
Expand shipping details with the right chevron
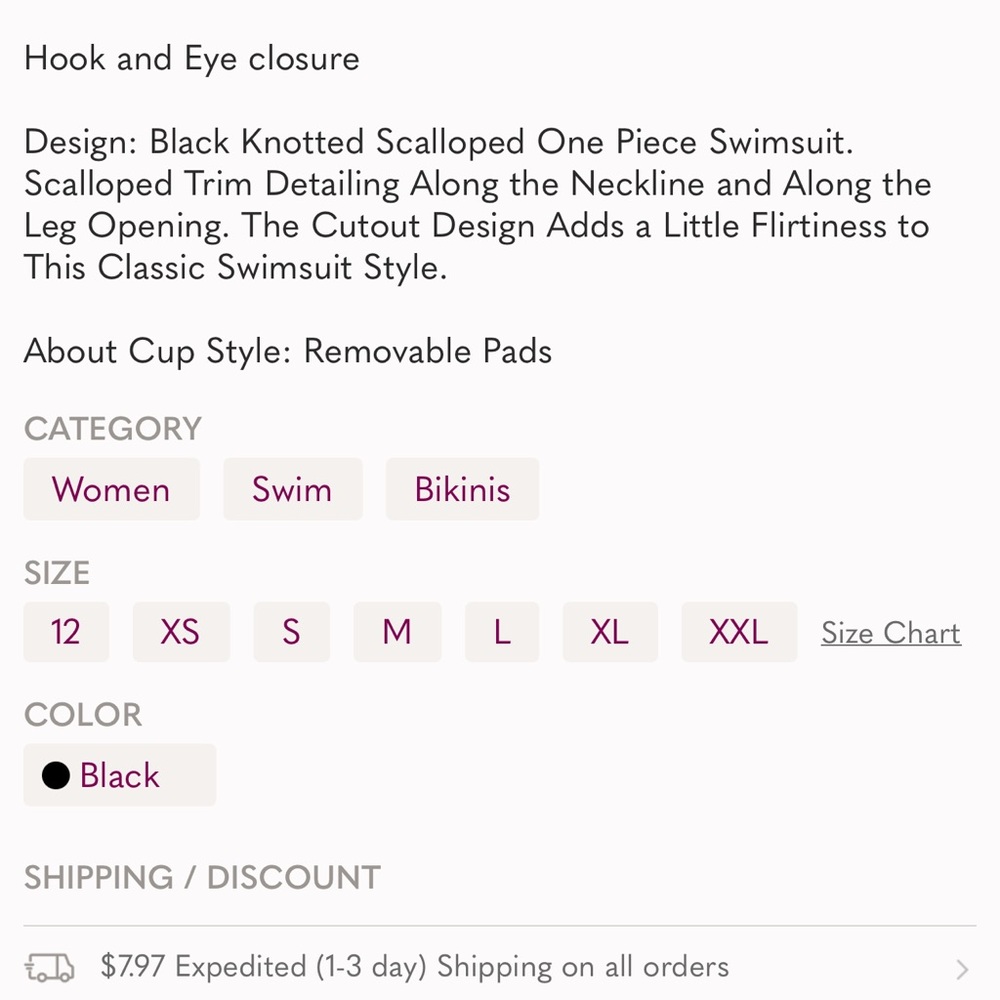tap(961, 969)
